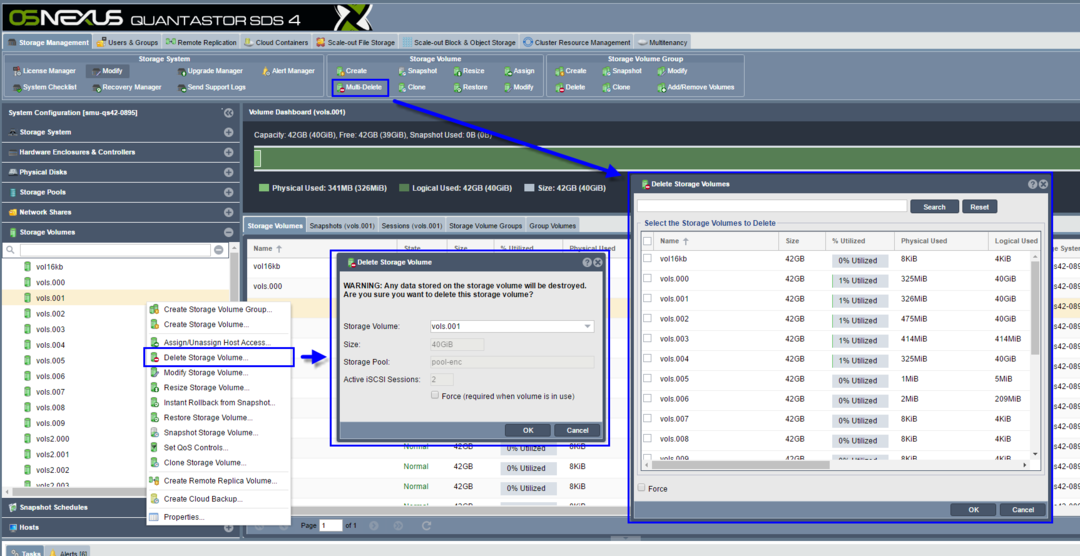Expand the Physical Disks section
1080x556 pixels.
(x=229, y=172)
